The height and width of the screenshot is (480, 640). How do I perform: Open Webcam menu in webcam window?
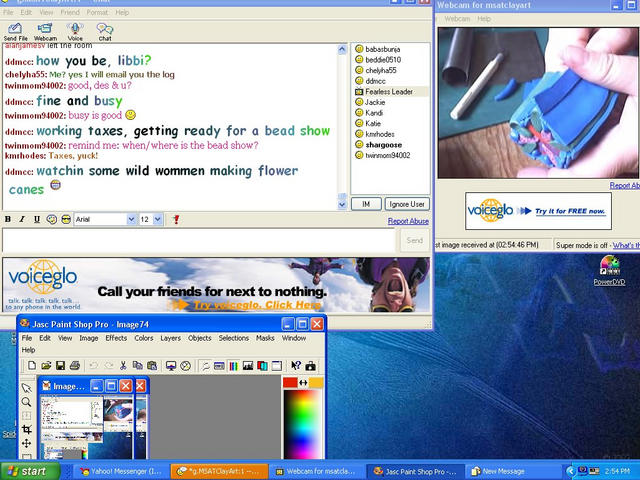pyautogui.click(x=457, y=19)
